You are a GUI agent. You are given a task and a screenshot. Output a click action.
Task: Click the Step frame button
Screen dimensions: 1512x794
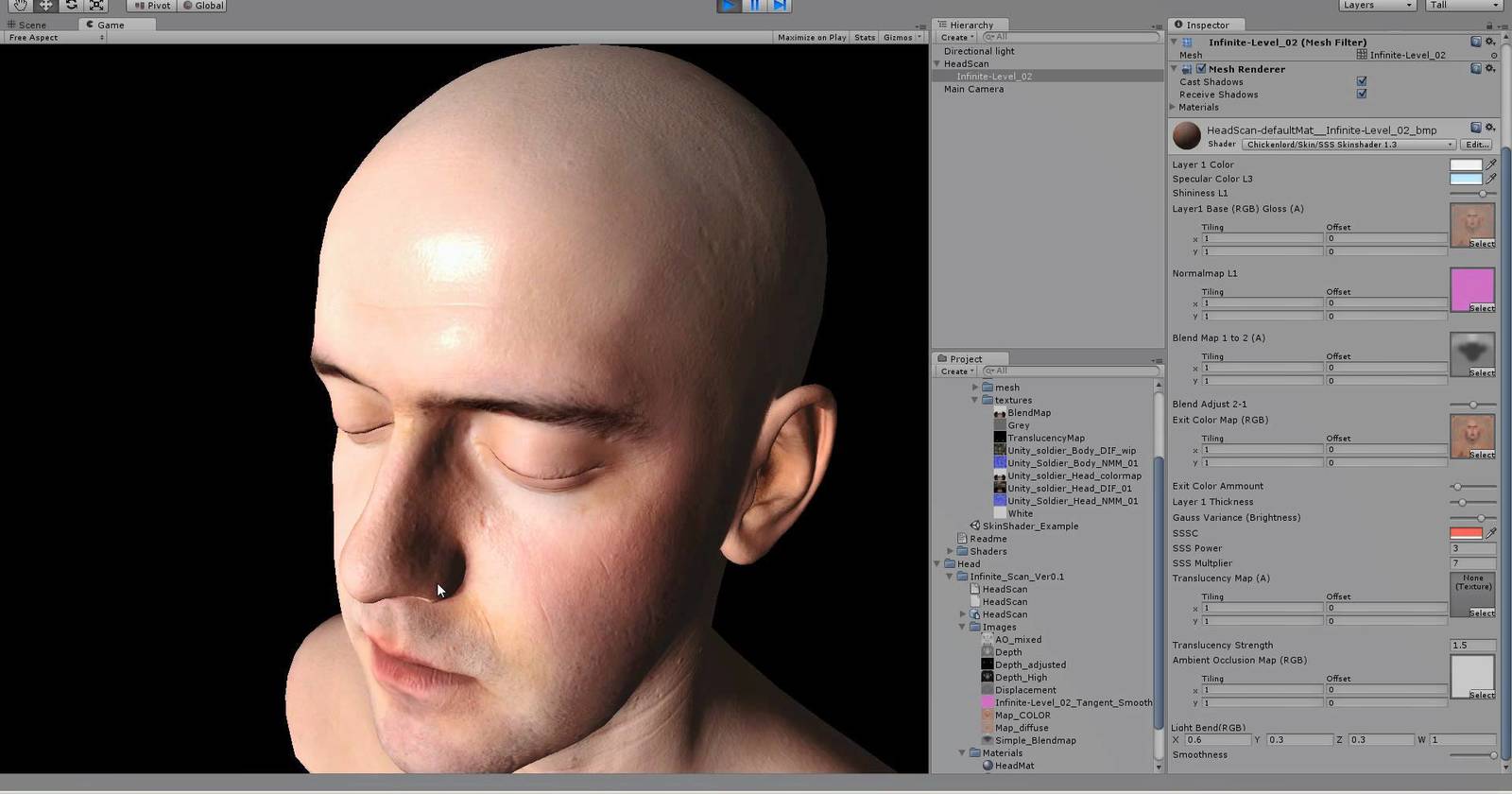pos(780,6)
